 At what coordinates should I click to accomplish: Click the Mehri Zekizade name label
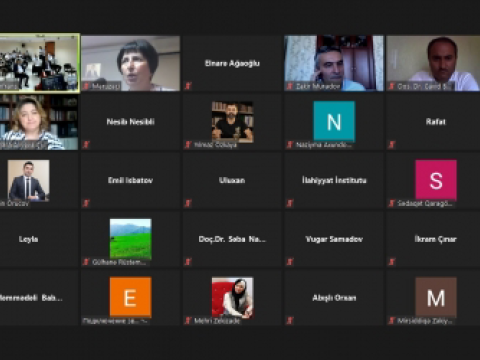tap(217, 321)
